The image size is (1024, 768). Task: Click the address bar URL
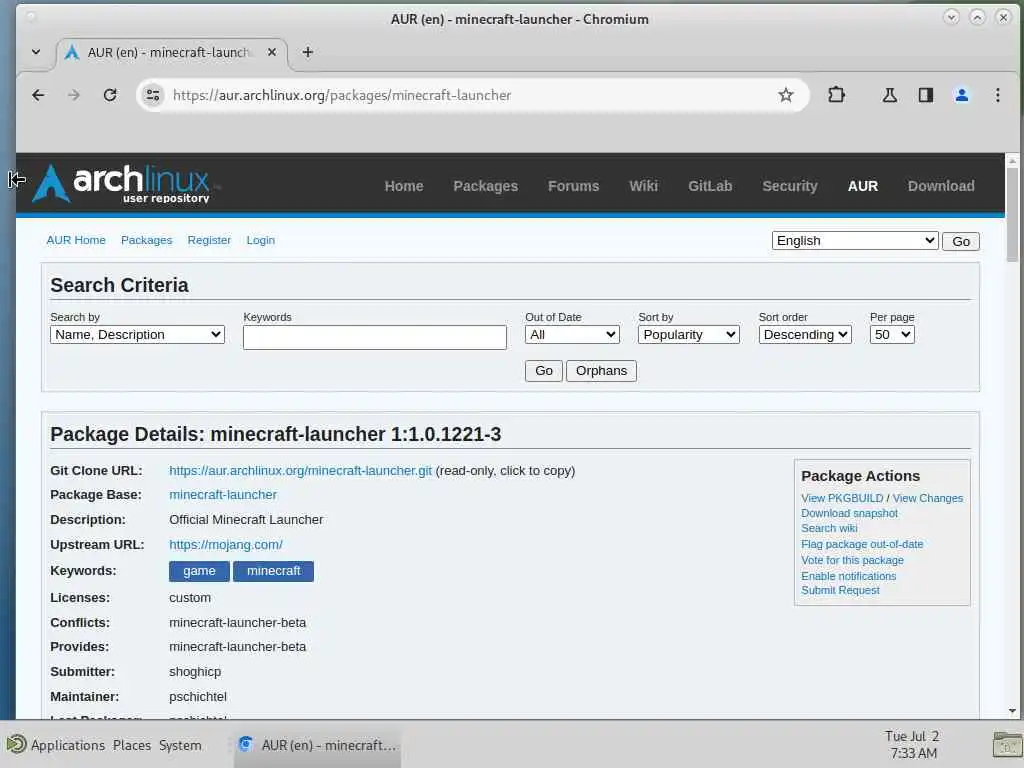[342, 95]
